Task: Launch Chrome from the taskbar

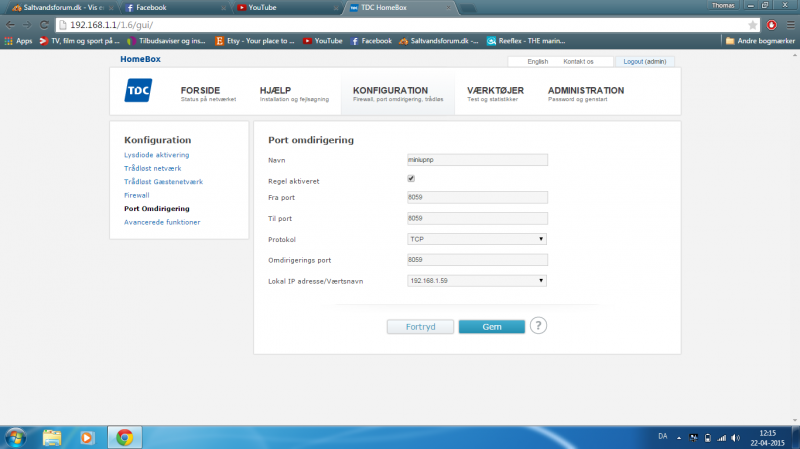Action: [x=125, y=437]
